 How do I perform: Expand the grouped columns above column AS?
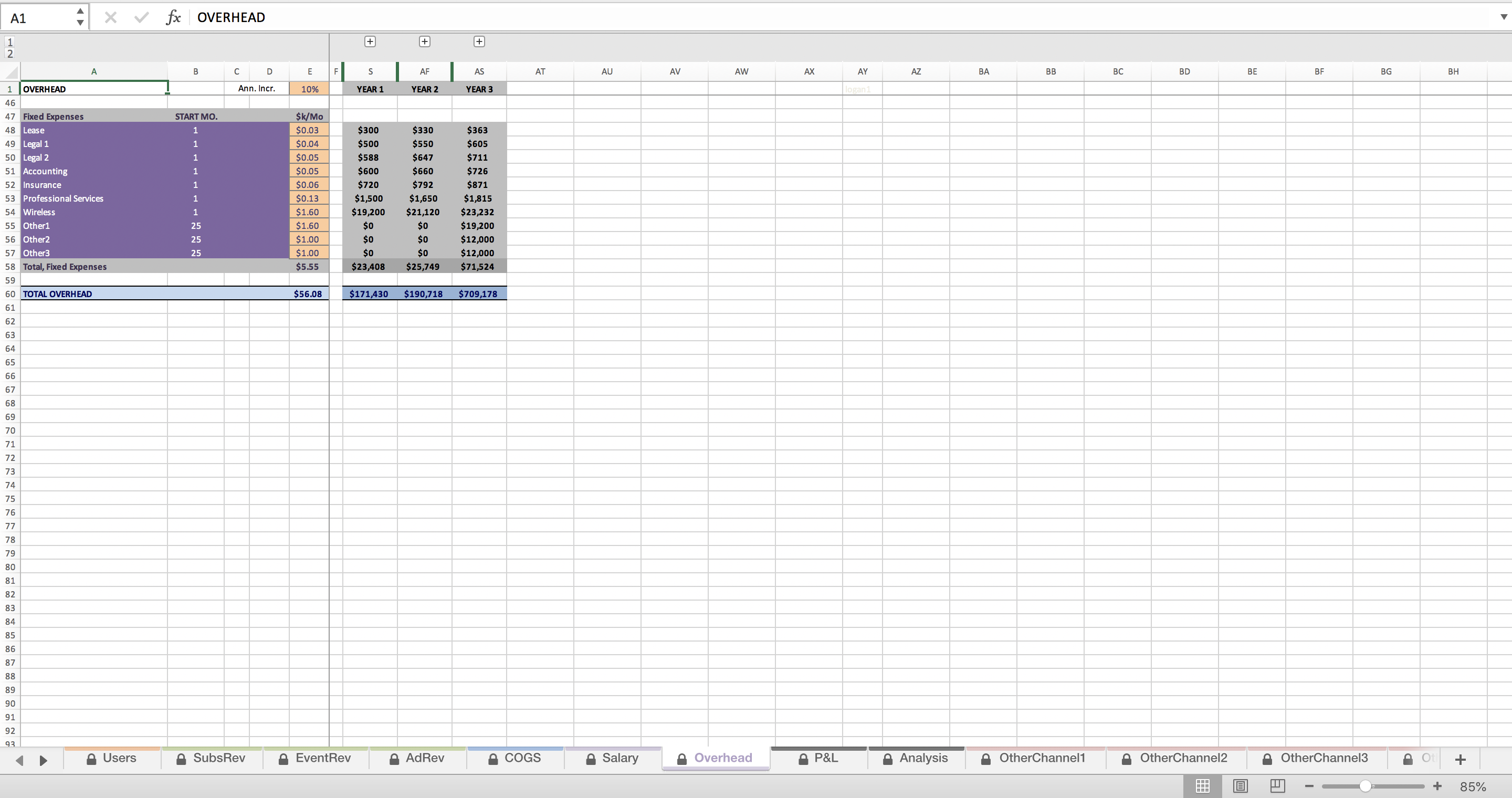(x=479, y=41)
